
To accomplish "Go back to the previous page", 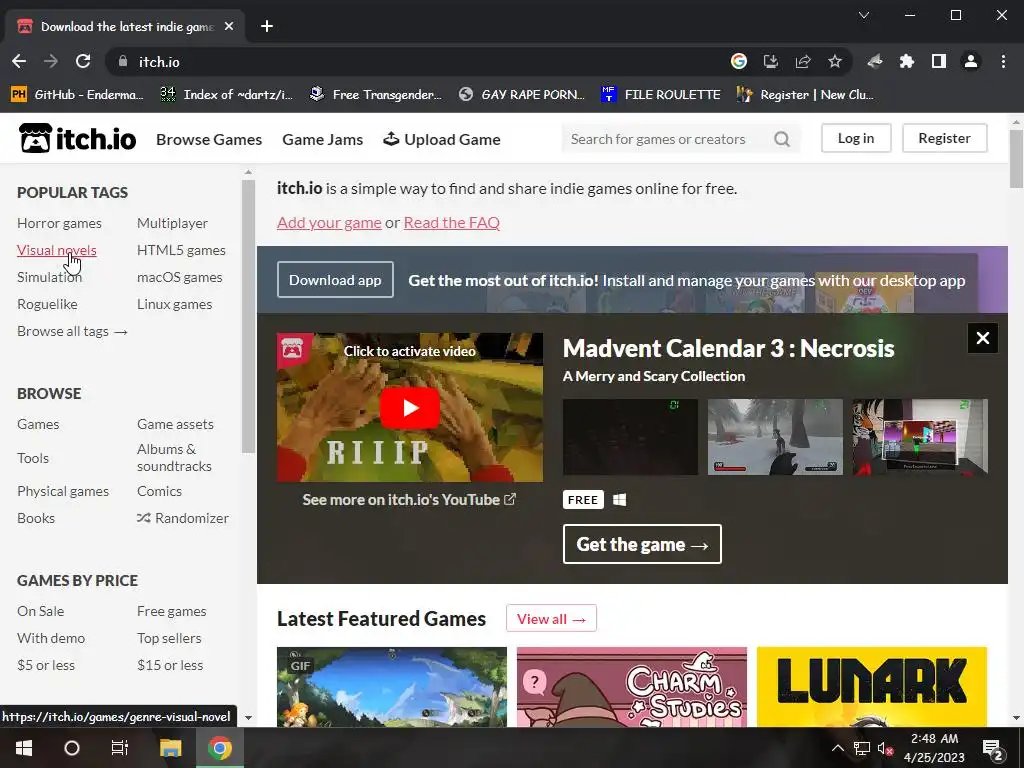I will click(19, 61).
